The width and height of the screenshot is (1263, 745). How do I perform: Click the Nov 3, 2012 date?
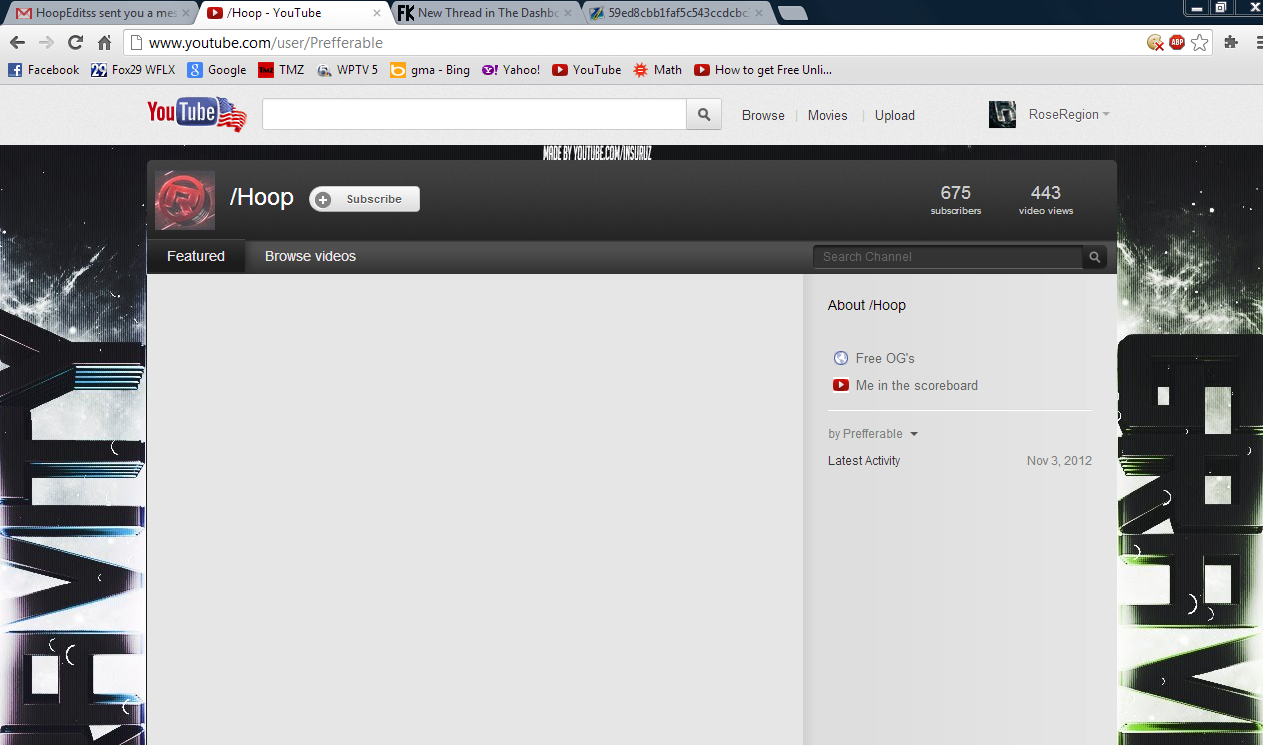point(1059,461)
